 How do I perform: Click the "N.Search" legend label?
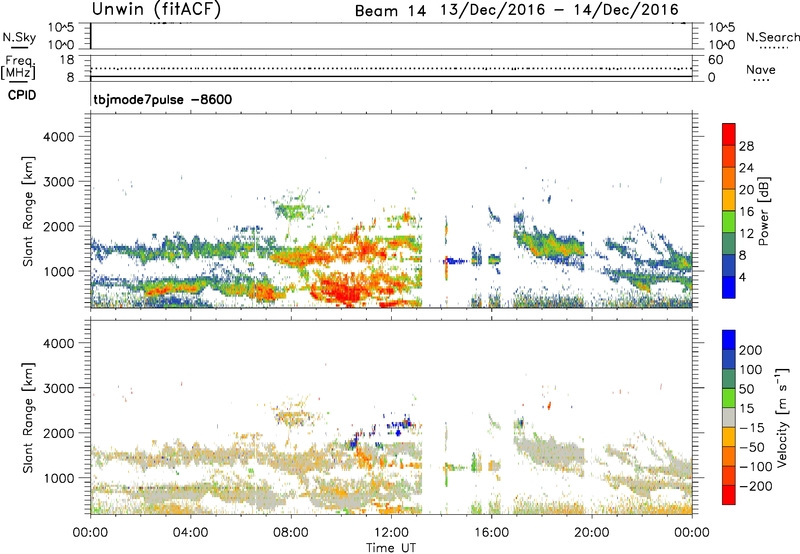[772, 37]
